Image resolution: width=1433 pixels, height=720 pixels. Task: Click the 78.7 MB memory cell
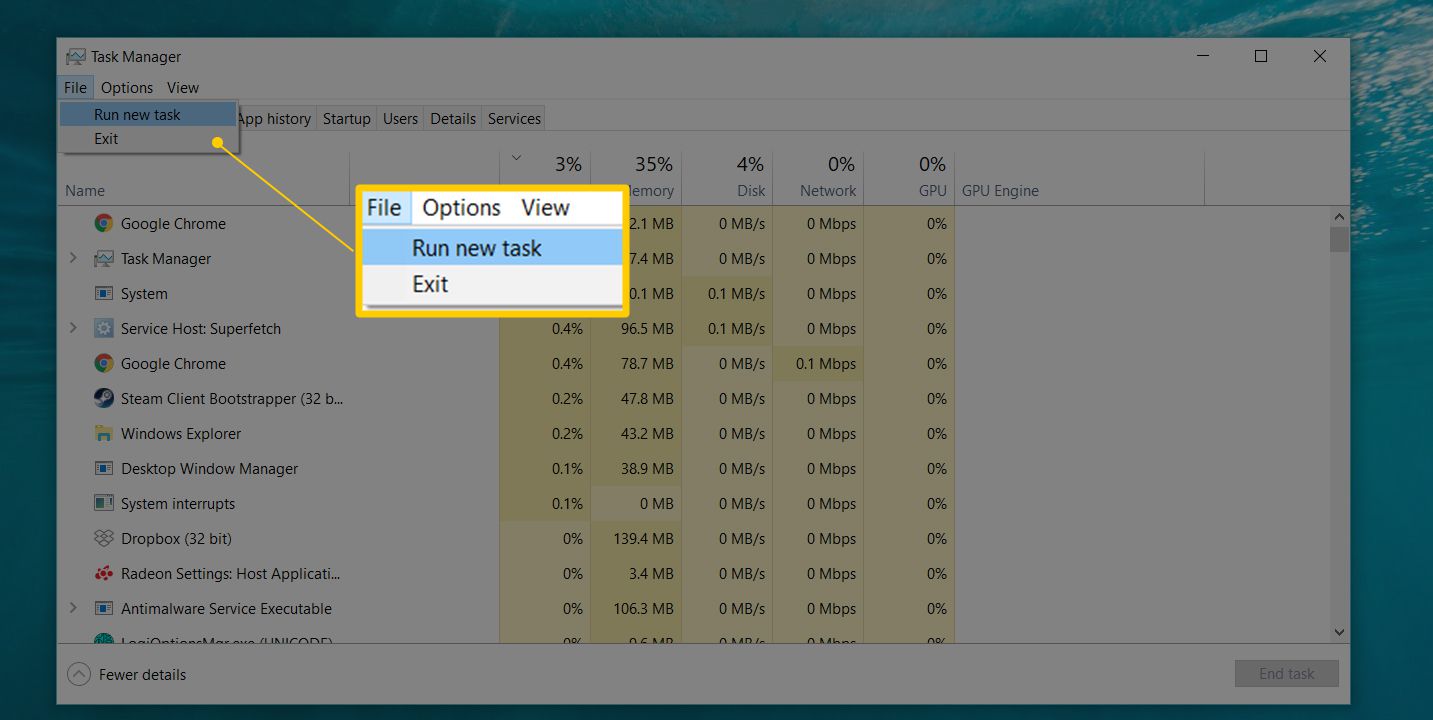636,363
